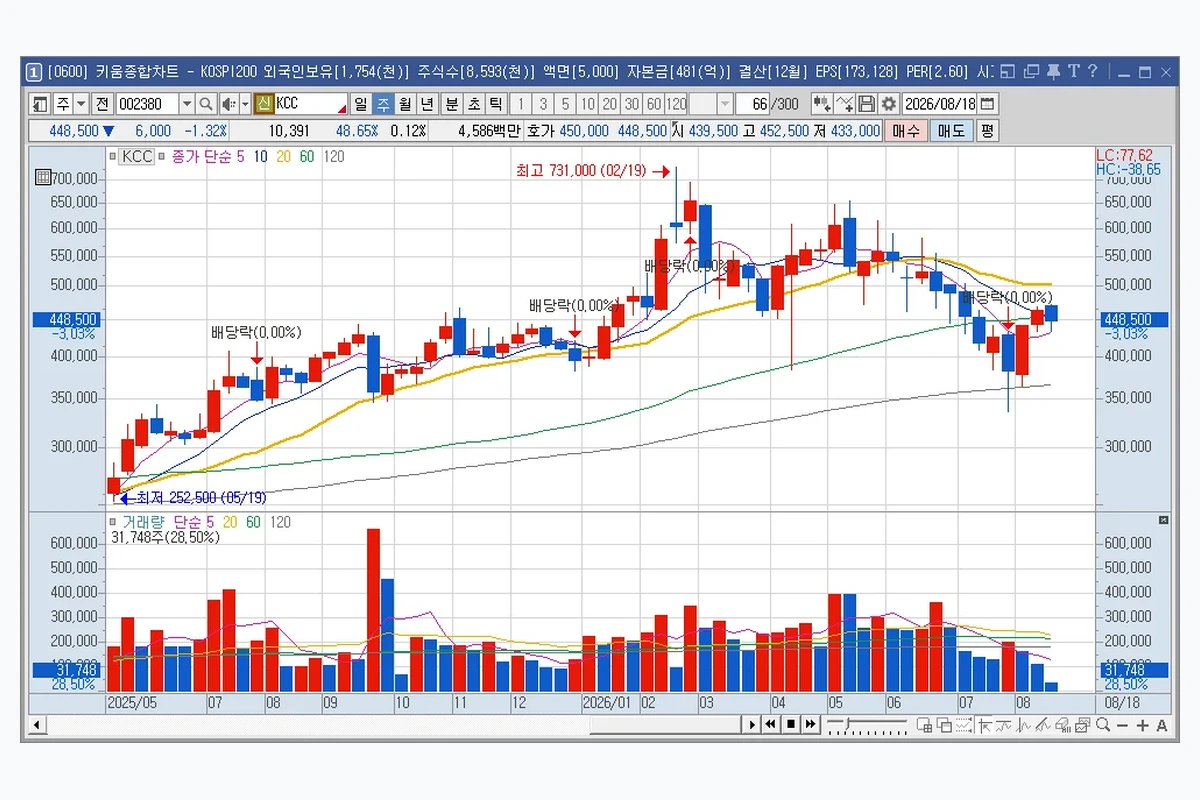Click the A auto-scale icon at bottom
Viewport: 1200px width, 800px height.
(x=1161, y=725)
